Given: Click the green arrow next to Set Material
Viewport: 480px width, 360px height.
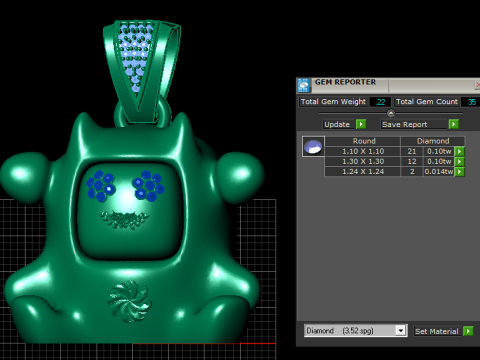Looking at the screenshot, I should click(x=468, y=331).
